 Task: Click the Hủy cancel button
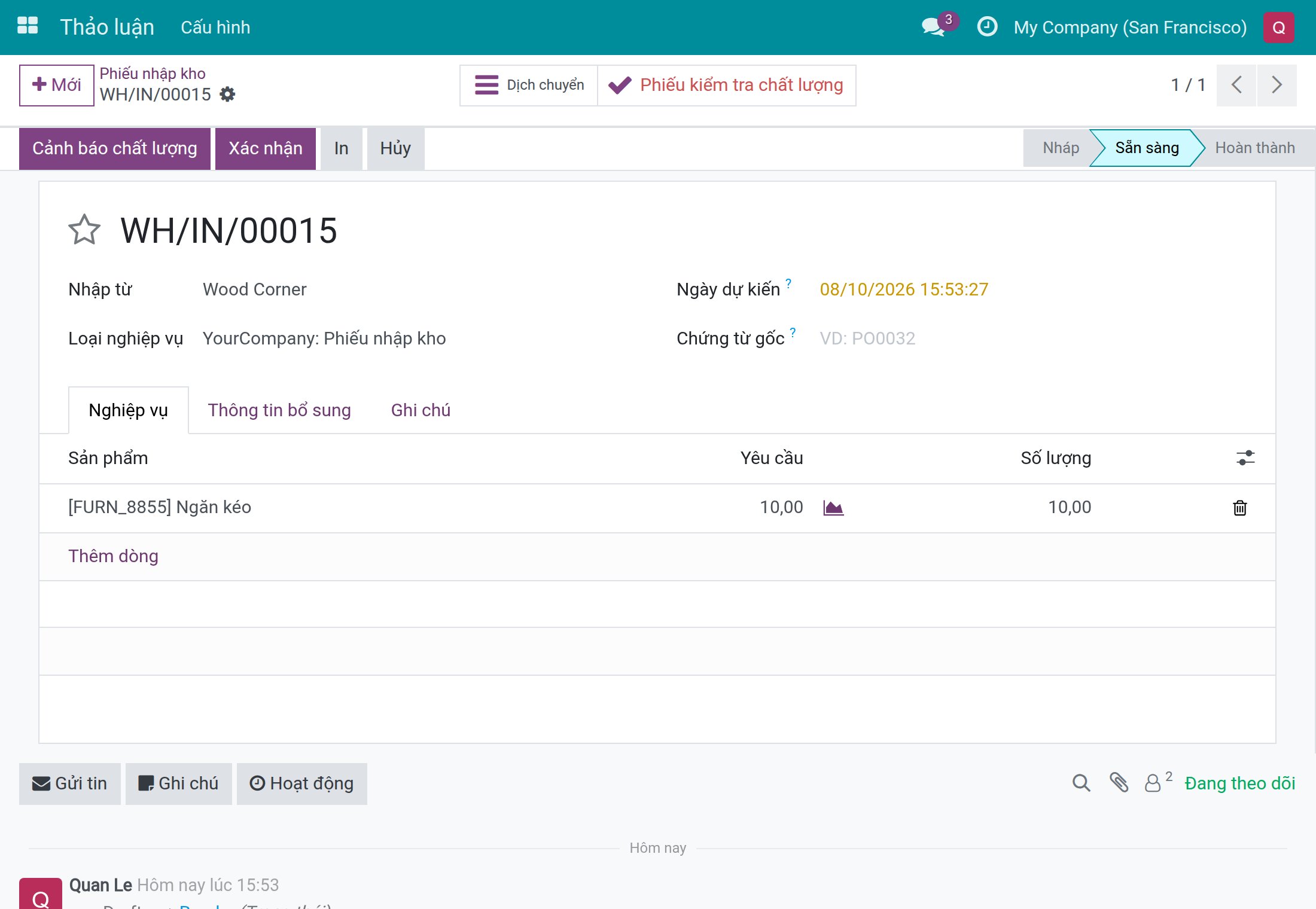(396, 148)
